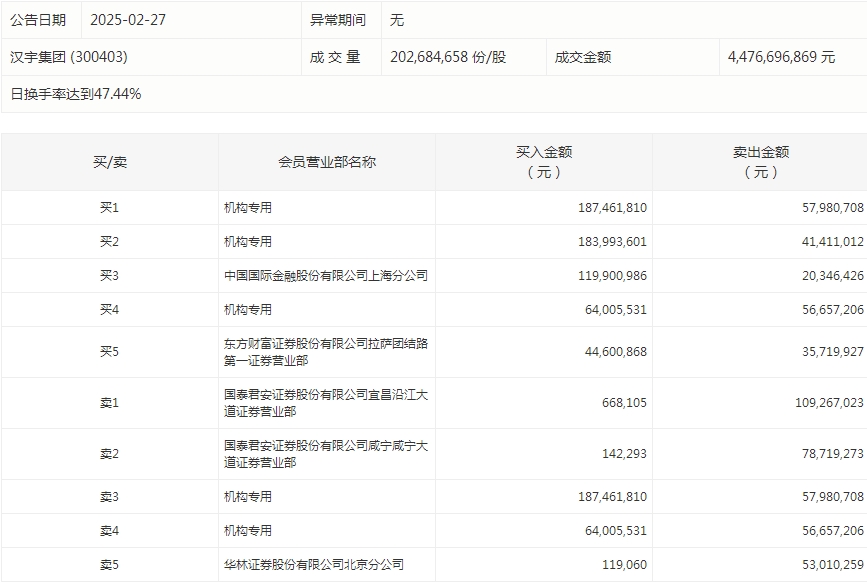Select buy amount 119,060
This screenshot has height=582, width=867.
click(x=624, y=565)
